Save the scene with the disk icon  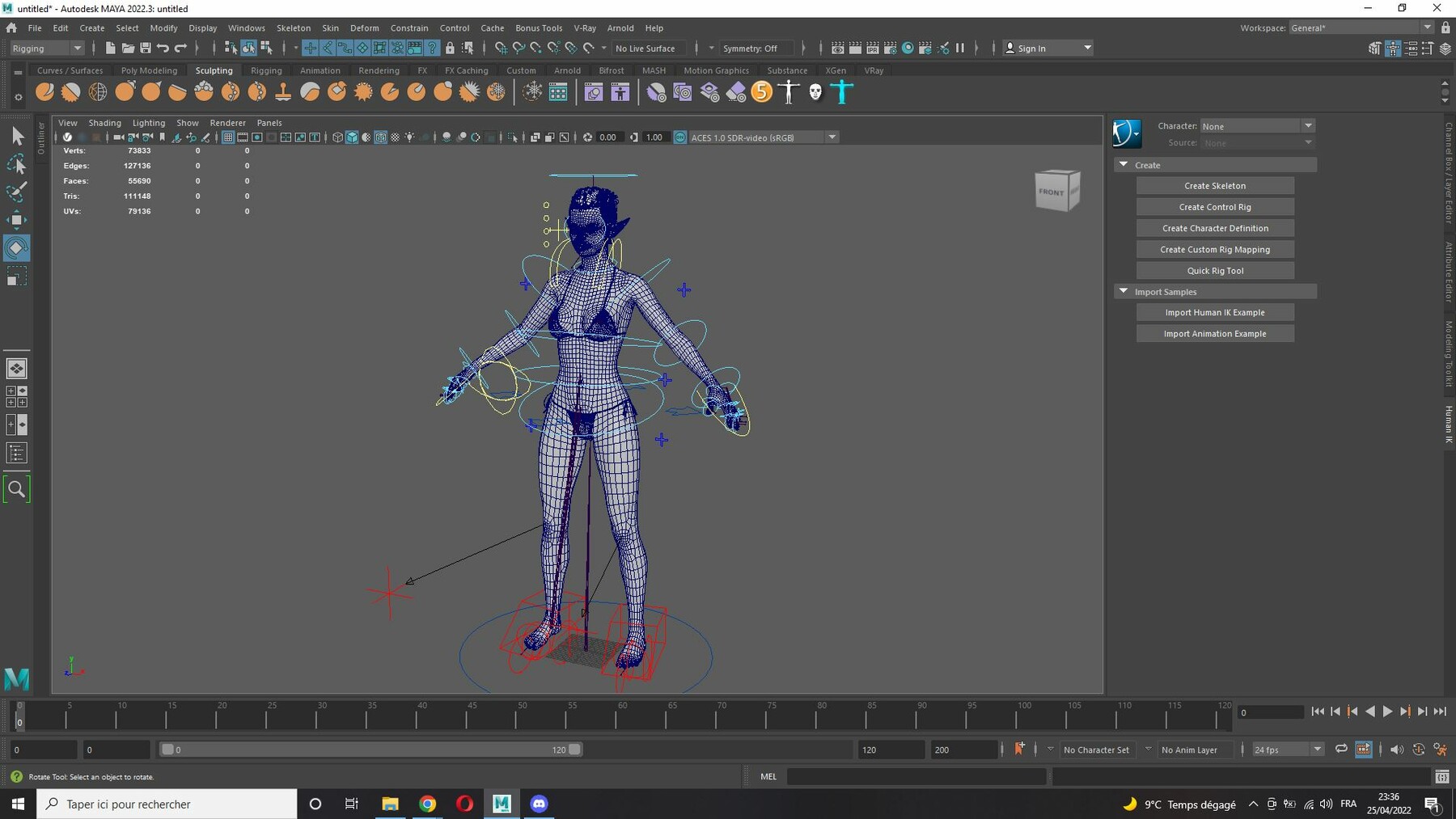[x=146, y=49]
